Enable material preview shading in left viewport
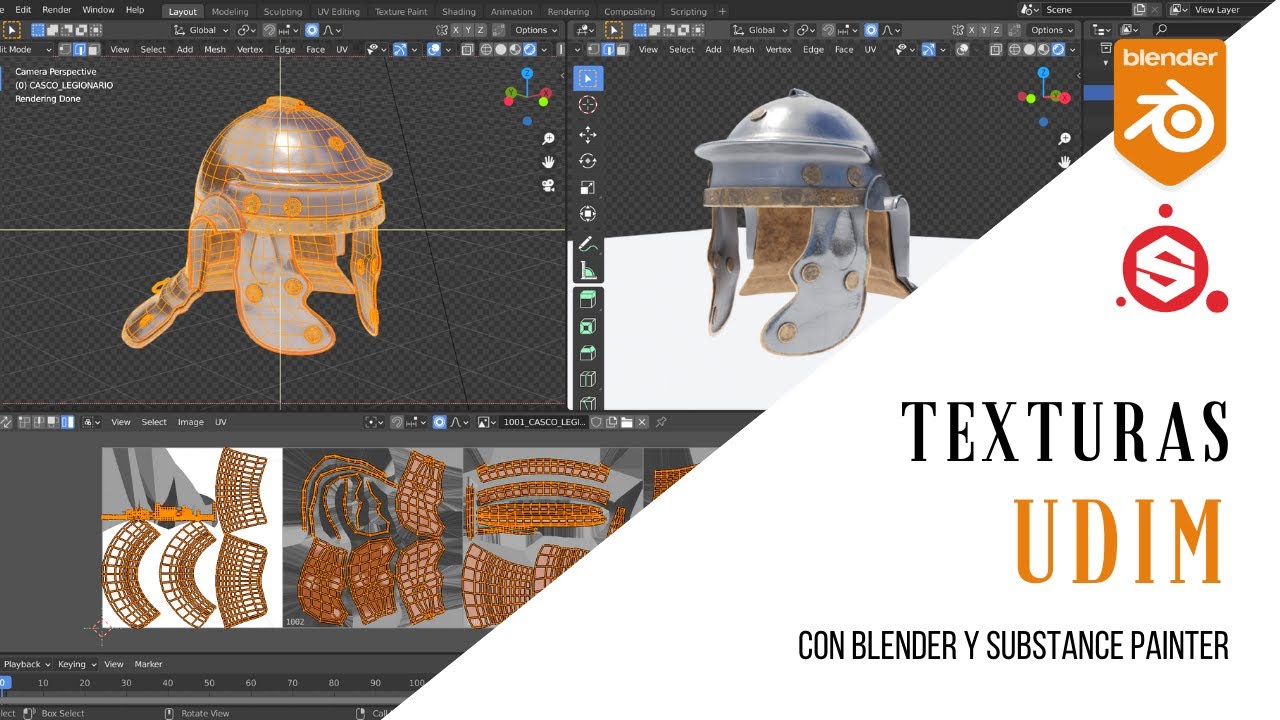The height and width of the screenshot is (720, 1280). pyautogui.click(x=515, y=49)
